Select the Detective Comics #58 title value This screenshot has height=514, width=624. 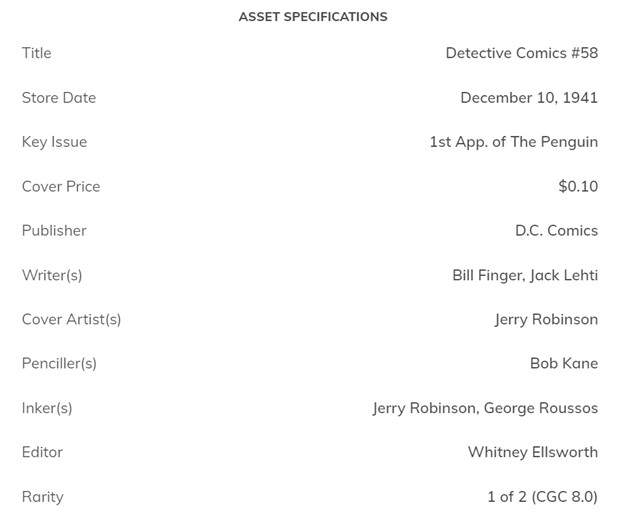click(521, 53)
